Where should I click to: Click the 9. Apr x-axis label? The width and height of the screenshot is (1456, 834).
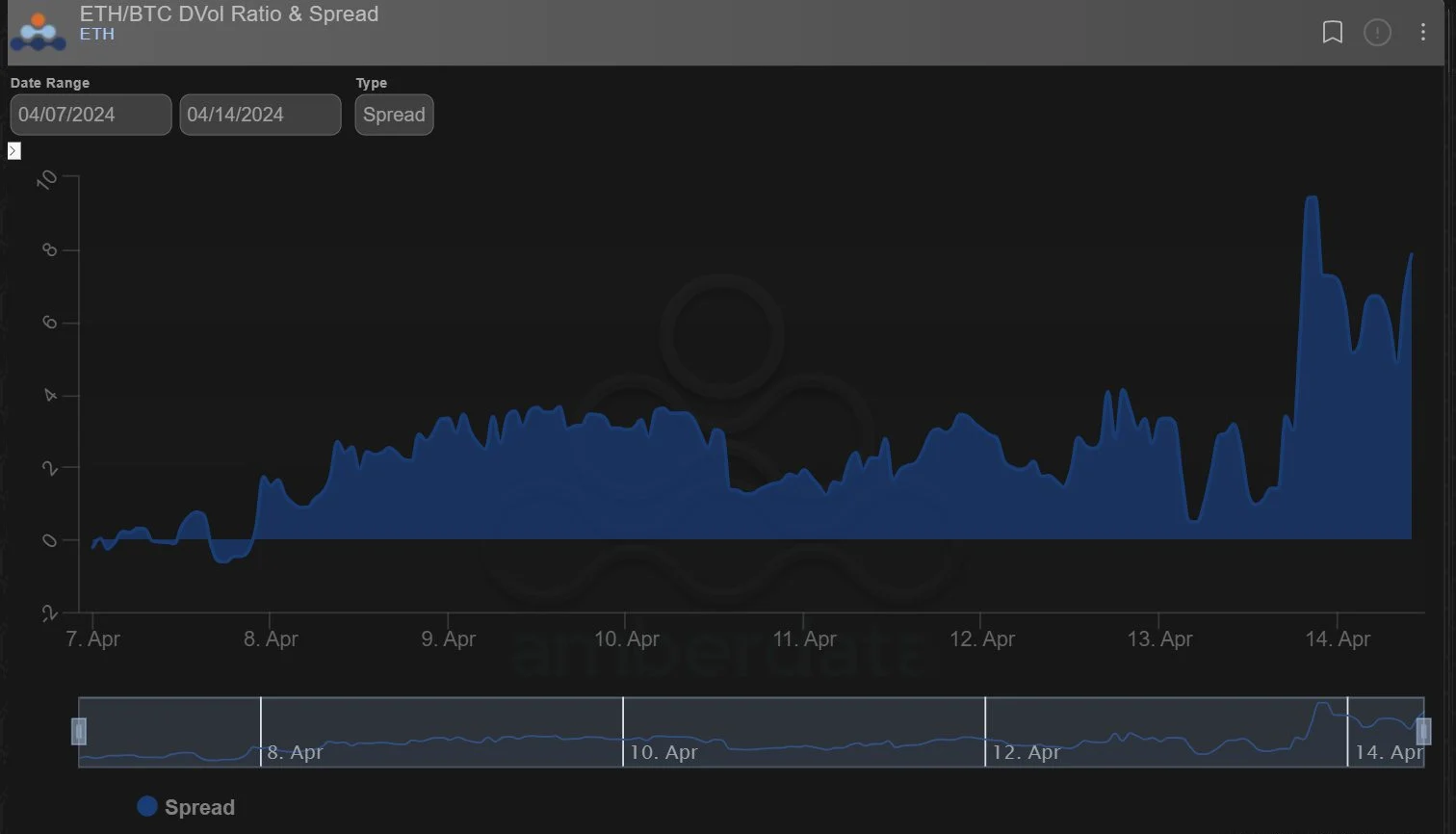(449, 639)
